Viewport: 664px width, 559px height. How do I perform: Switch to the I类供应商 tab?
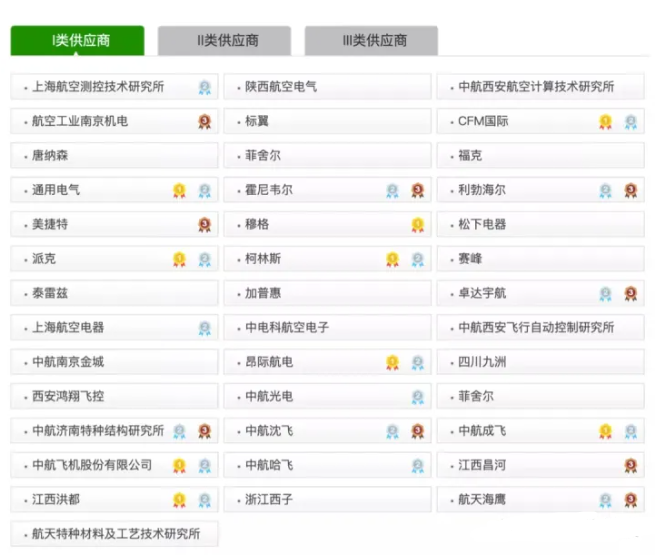coord(77,40)
